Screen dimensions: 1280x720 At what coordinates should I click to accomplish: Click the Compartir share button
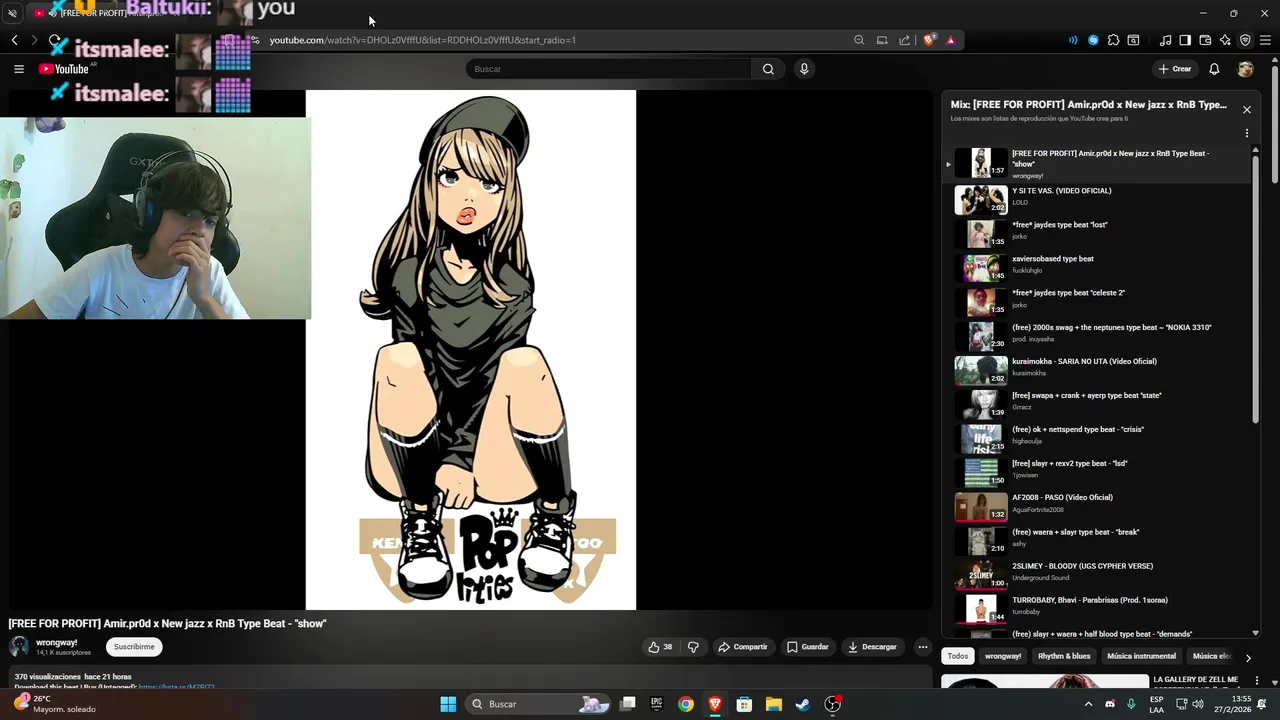(x=743, y=647)
